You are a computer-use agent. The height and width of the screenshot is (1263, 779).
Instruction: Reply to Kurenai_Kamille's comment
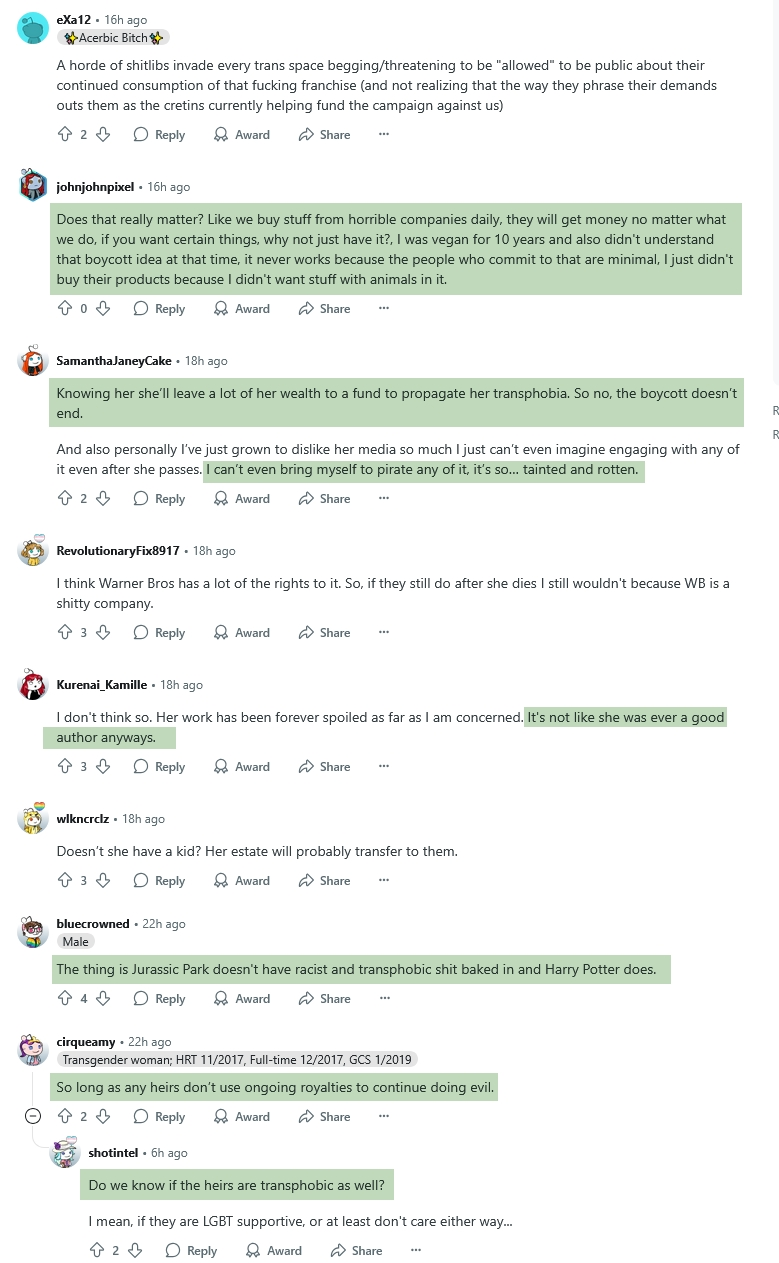click(159, 766)
